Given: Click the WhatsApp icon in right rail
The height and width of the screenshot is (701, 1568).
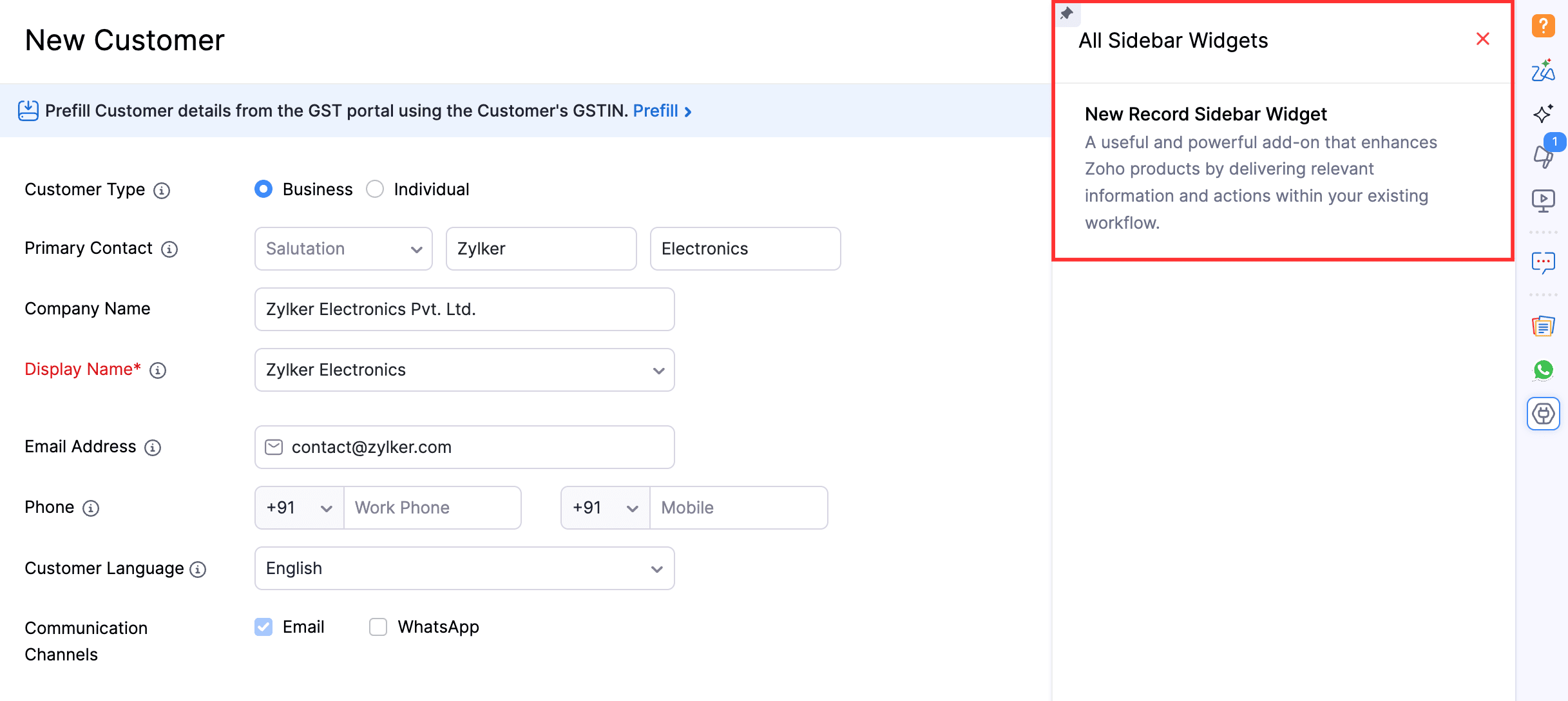Looking at the screenshot, I should [x=1543, y=370].
